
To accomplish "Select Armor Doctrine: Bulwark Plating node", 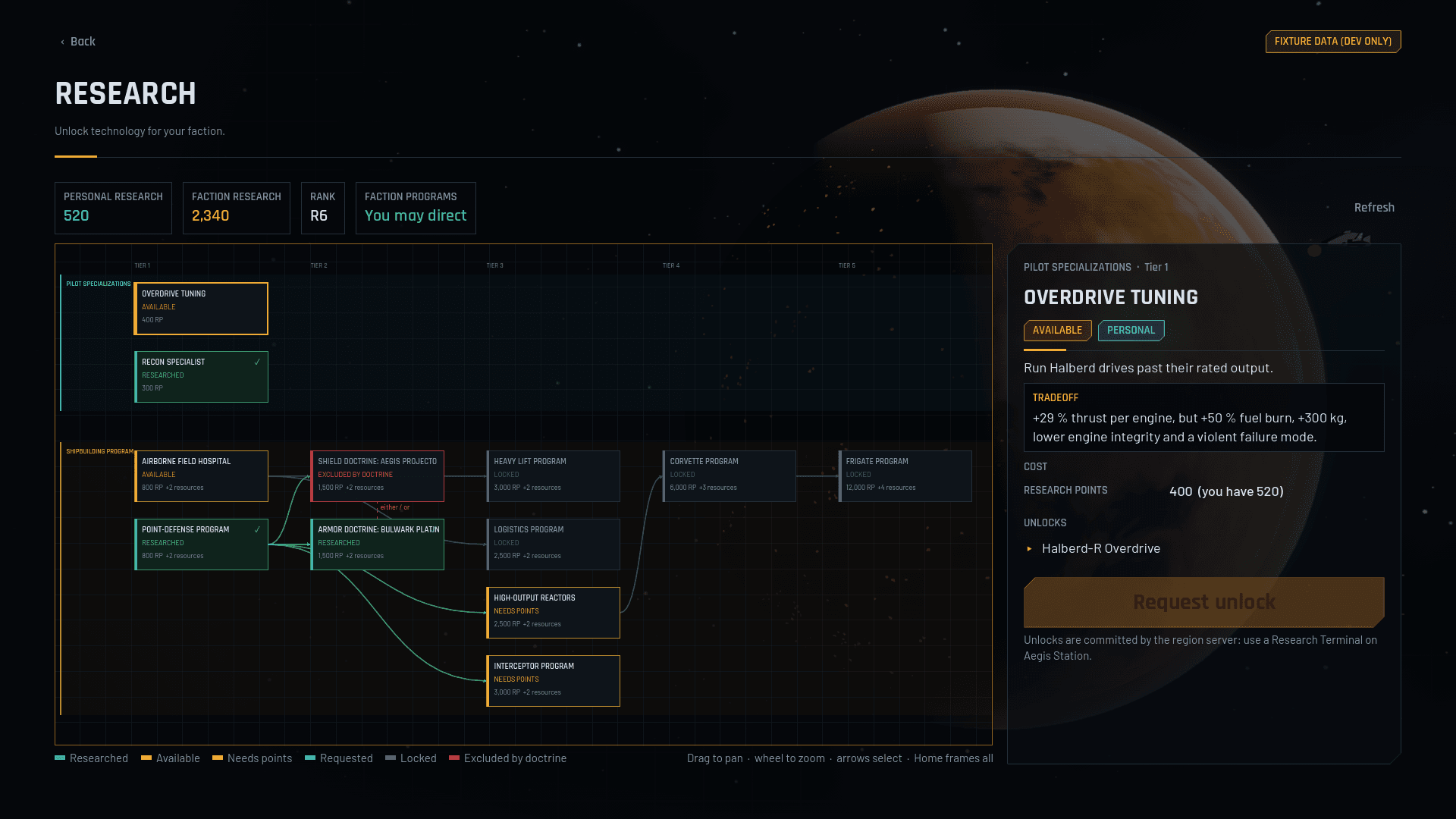I will (377, 544).
